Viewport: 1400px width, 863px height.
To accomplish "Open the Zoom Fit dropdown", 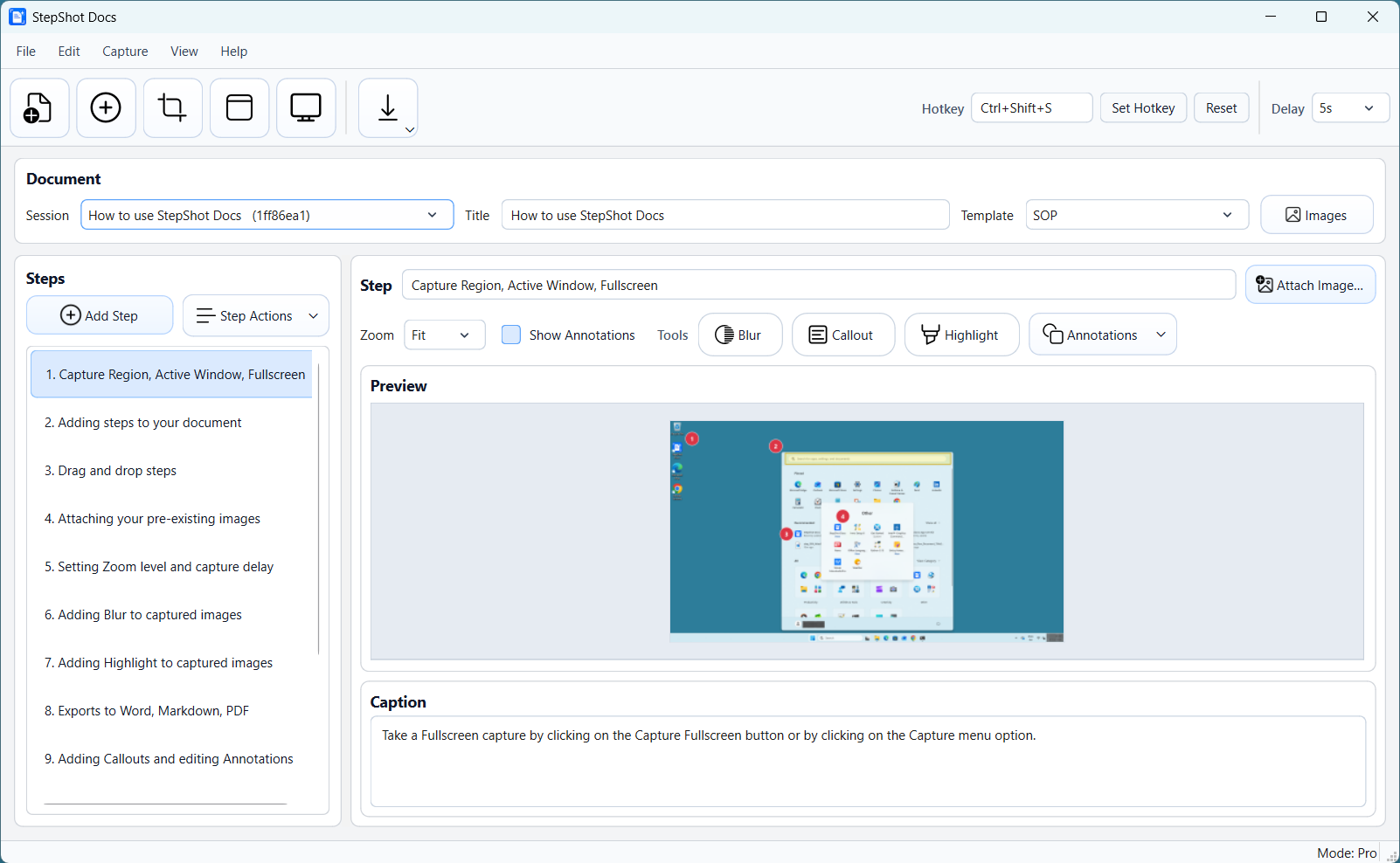I will 444,335.
